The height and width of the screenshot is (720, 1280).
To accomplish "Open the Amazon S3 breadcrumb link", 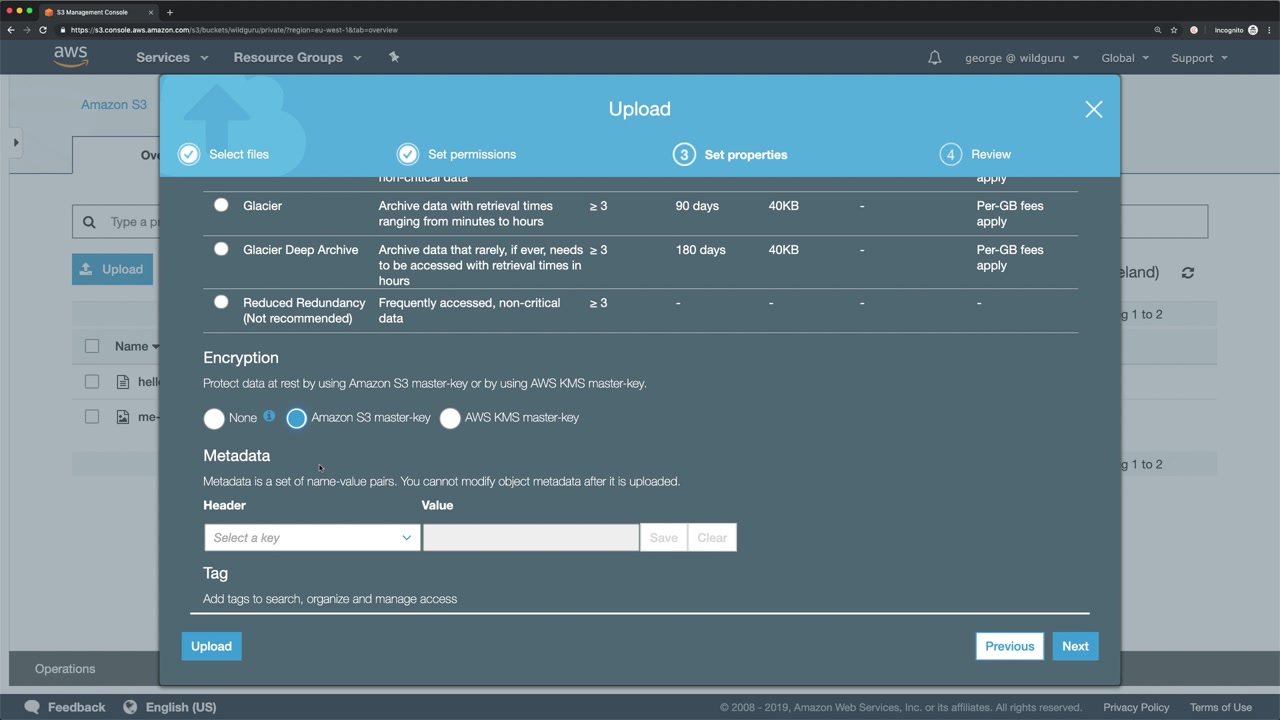I will point(114,105).
